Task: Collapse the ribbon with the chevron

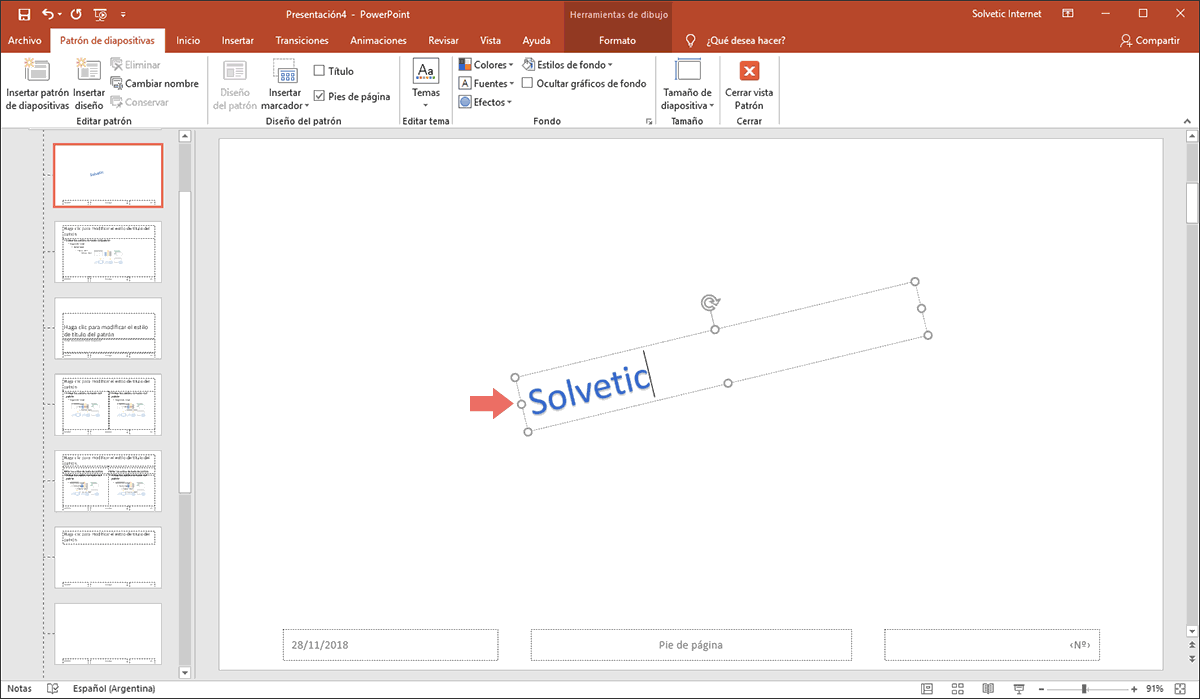Action: click(1188, 121)
